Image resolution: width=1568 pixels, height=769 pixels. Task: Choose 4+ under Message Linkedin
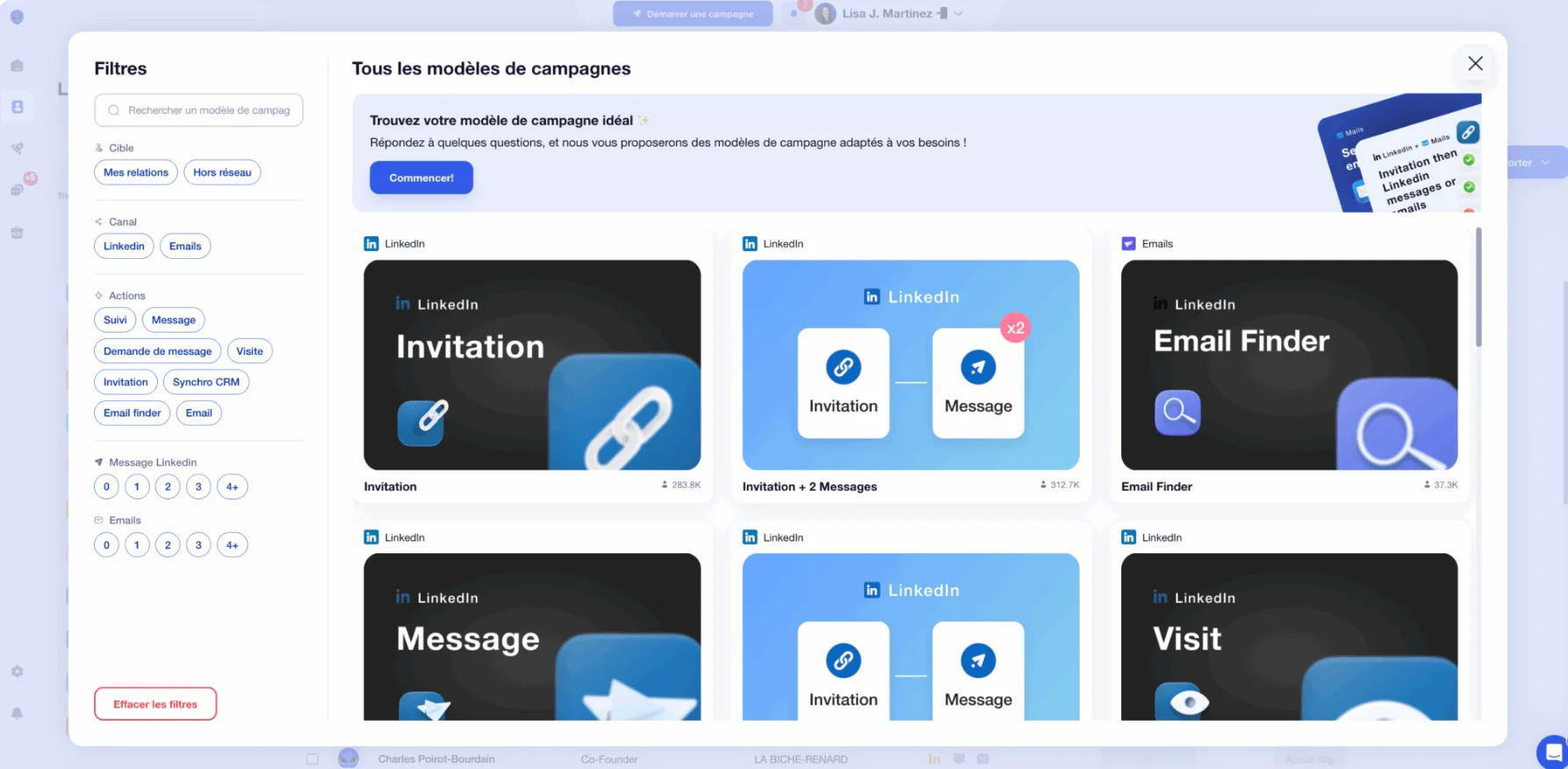click(x=232, y=486)
